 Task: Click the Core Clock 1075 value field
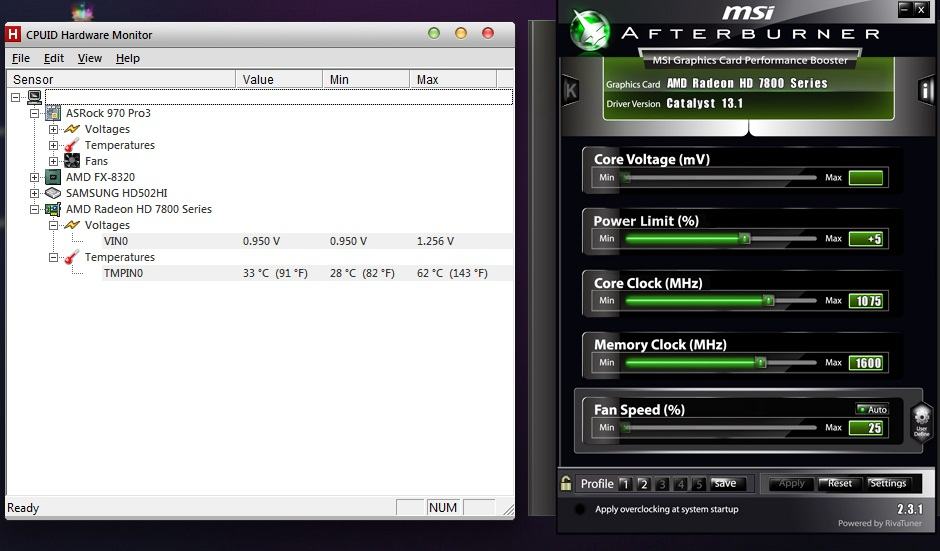[x=866, y=300]
